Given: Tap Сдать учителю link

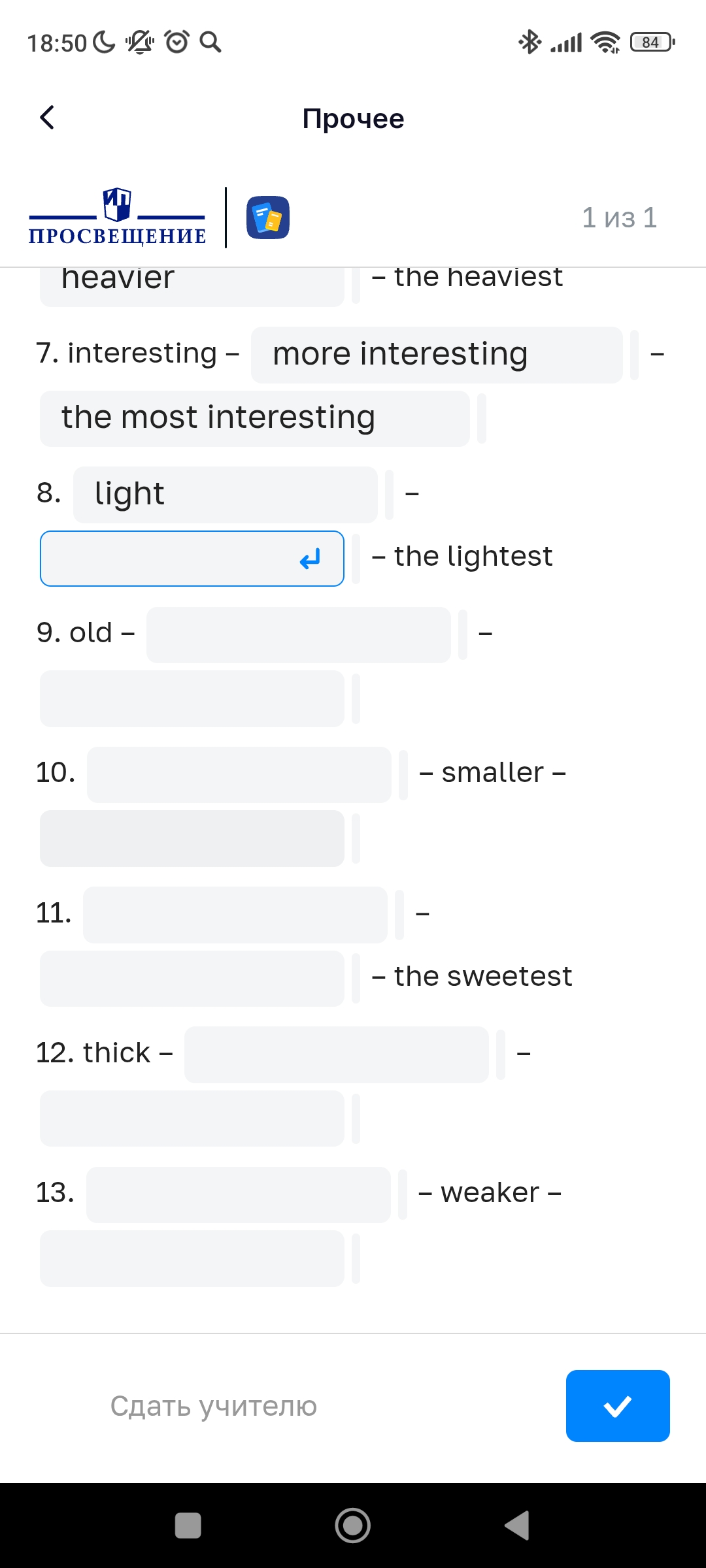Looking at the screenshot, I should 214,1406.
